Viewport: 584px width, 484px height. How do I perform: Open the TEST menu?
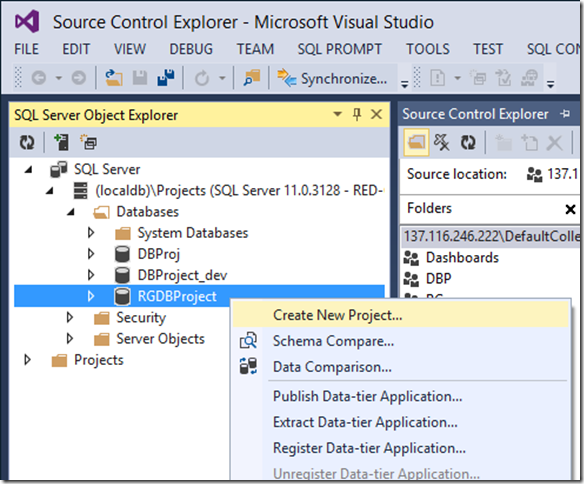tap(488, 49)
